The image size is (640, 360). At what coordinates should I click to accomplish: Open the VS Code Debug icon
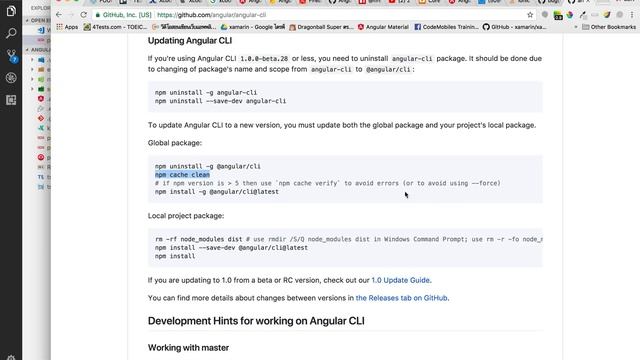click(x=11, y=78)
